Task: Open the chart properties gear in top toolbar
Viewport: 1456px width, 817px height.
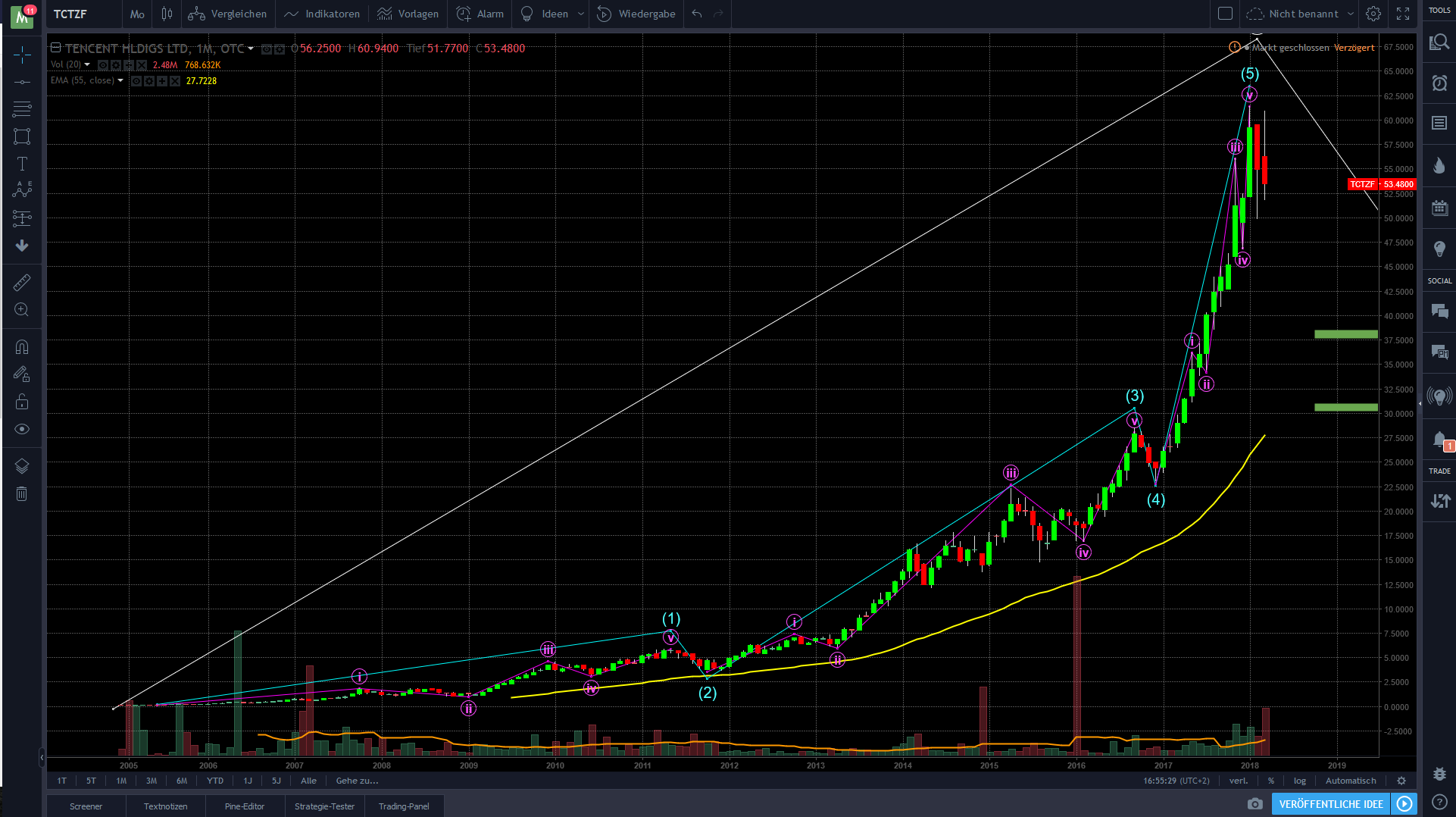Action: click(1373, 14)
